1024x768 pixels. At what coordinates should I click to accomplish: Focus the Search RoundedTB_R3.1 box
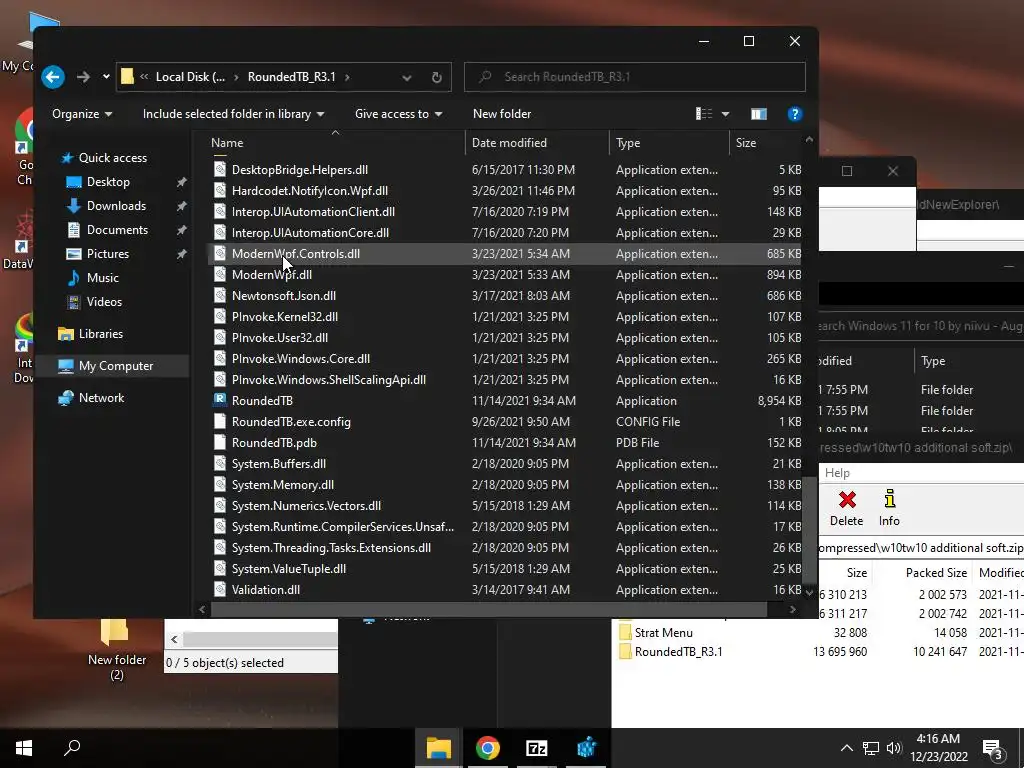coord(634,77)
